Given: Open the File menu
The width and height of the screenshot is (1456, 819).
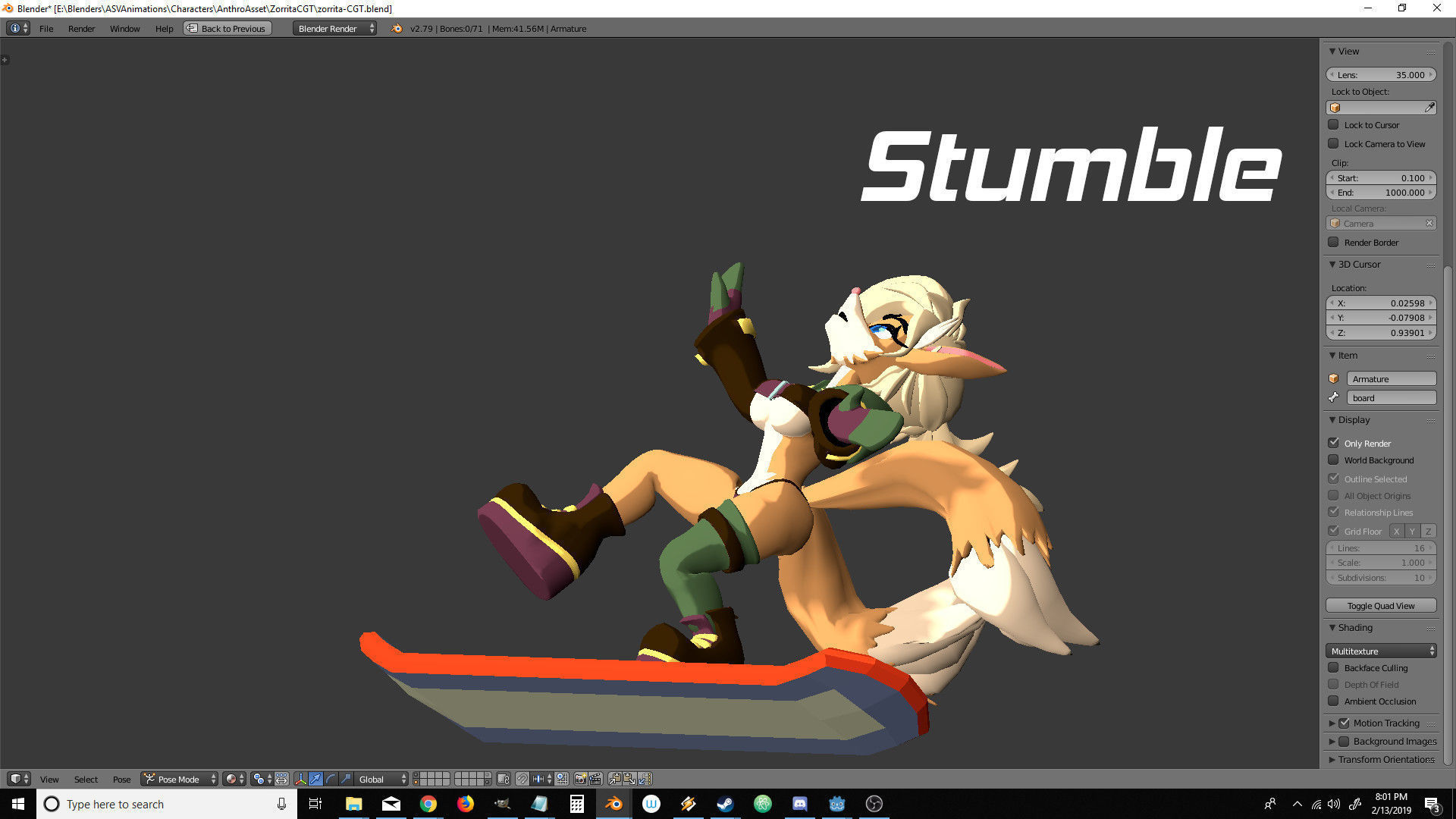Looking at the screenshot, I should (46, 28).
